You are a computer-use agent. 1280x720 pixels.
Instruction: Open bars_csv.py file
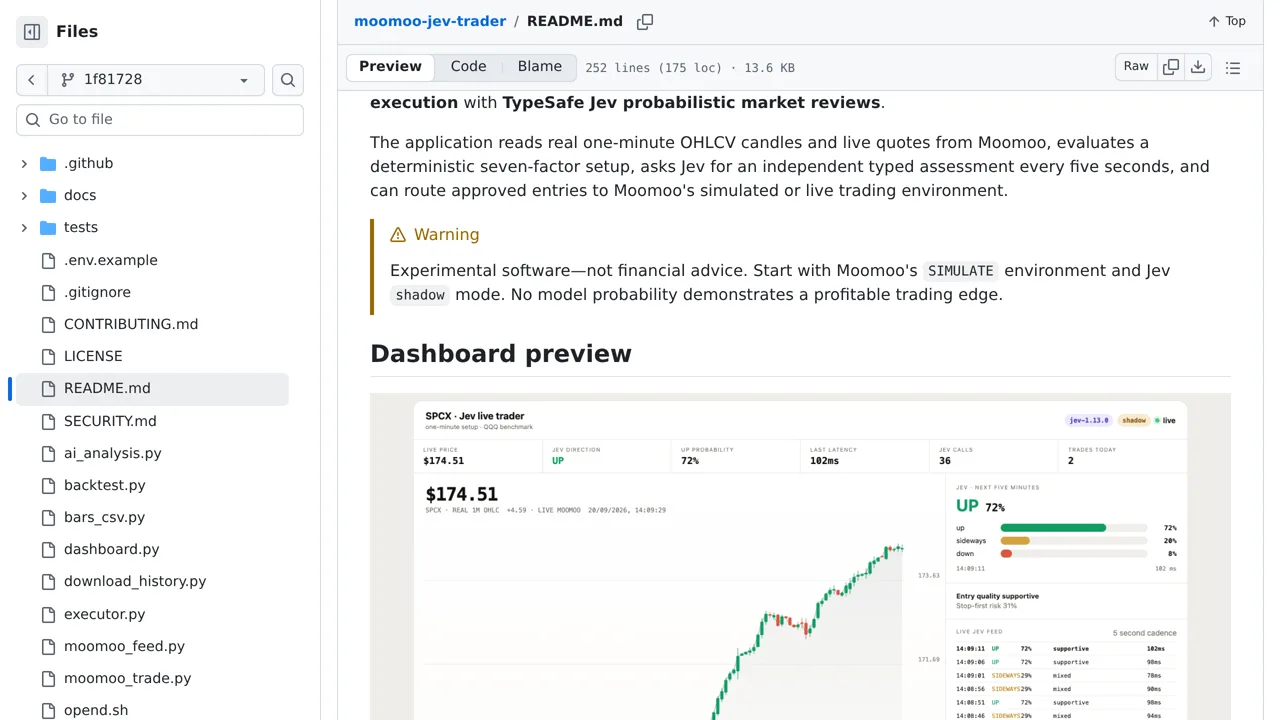tap(104, 517)
